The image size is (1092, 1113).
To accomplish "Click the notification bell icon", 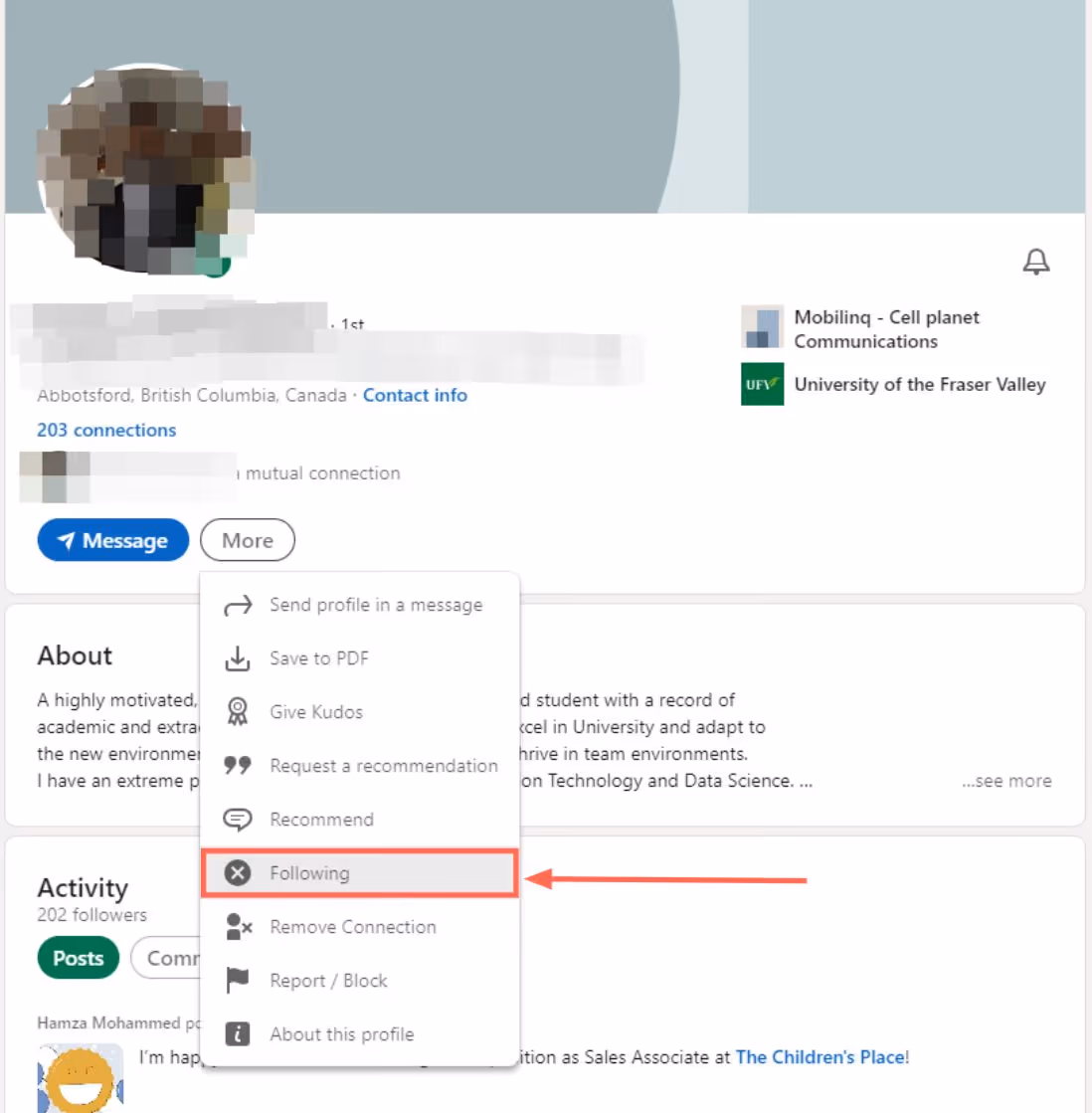I will pyautogui.click(x=1036, y=262).
